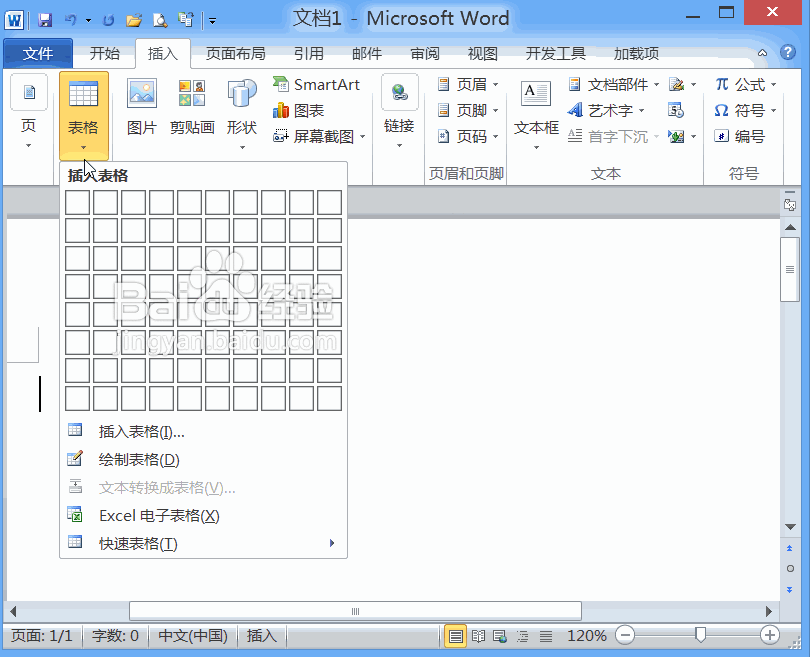This screenshot has height=657, width=810.
Task: Click the horizontal scrollbar right arrow
Action: pyautogui.click(x=769, y=612)
